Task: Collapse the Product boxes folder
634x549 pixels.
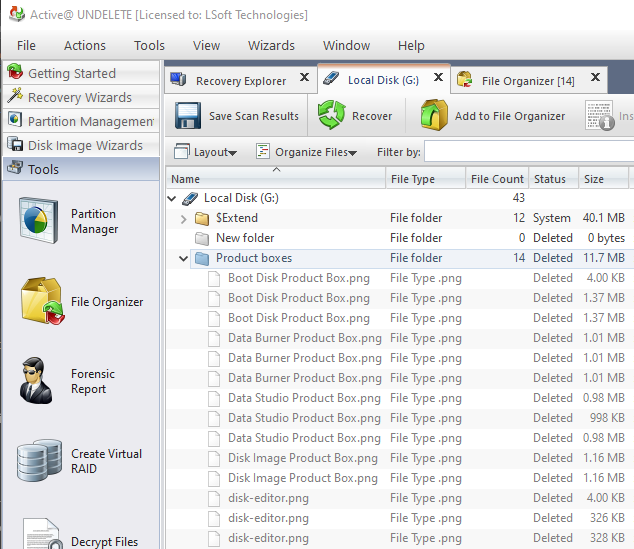Action: pos(184,258)
